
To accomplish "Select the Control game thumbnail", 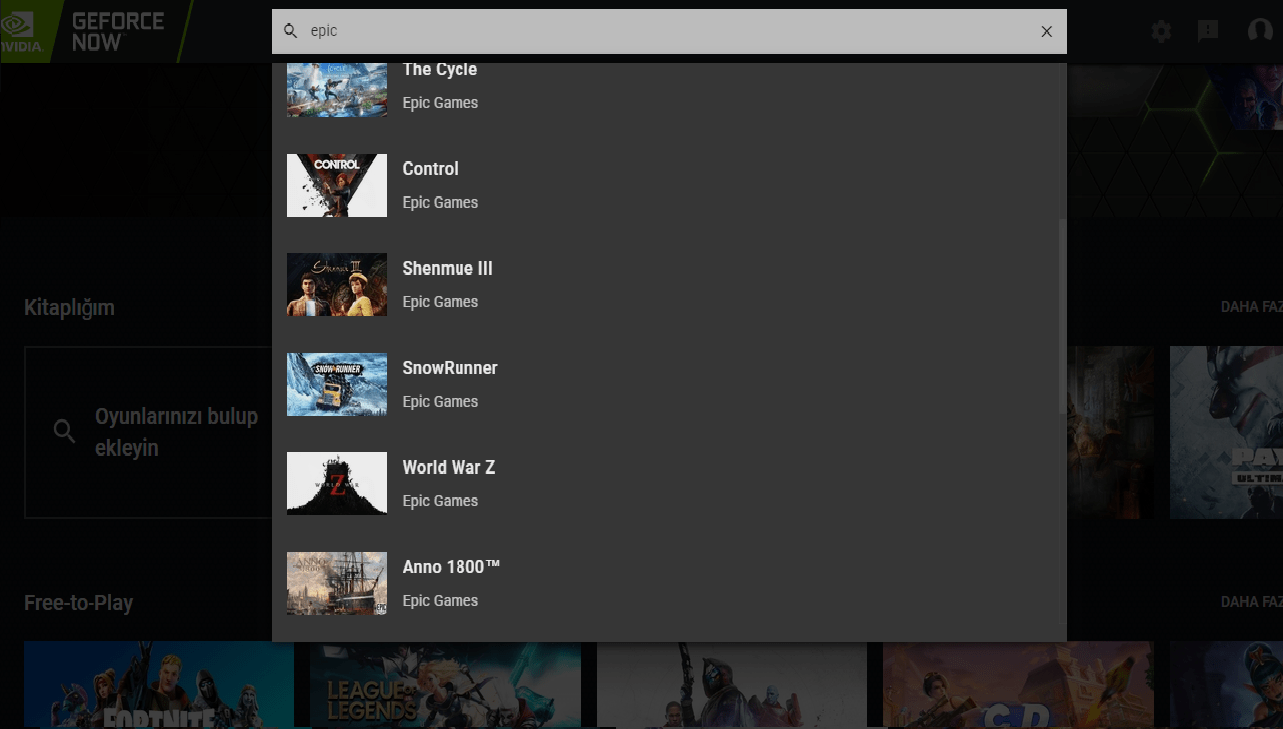I will pos(337,185).
